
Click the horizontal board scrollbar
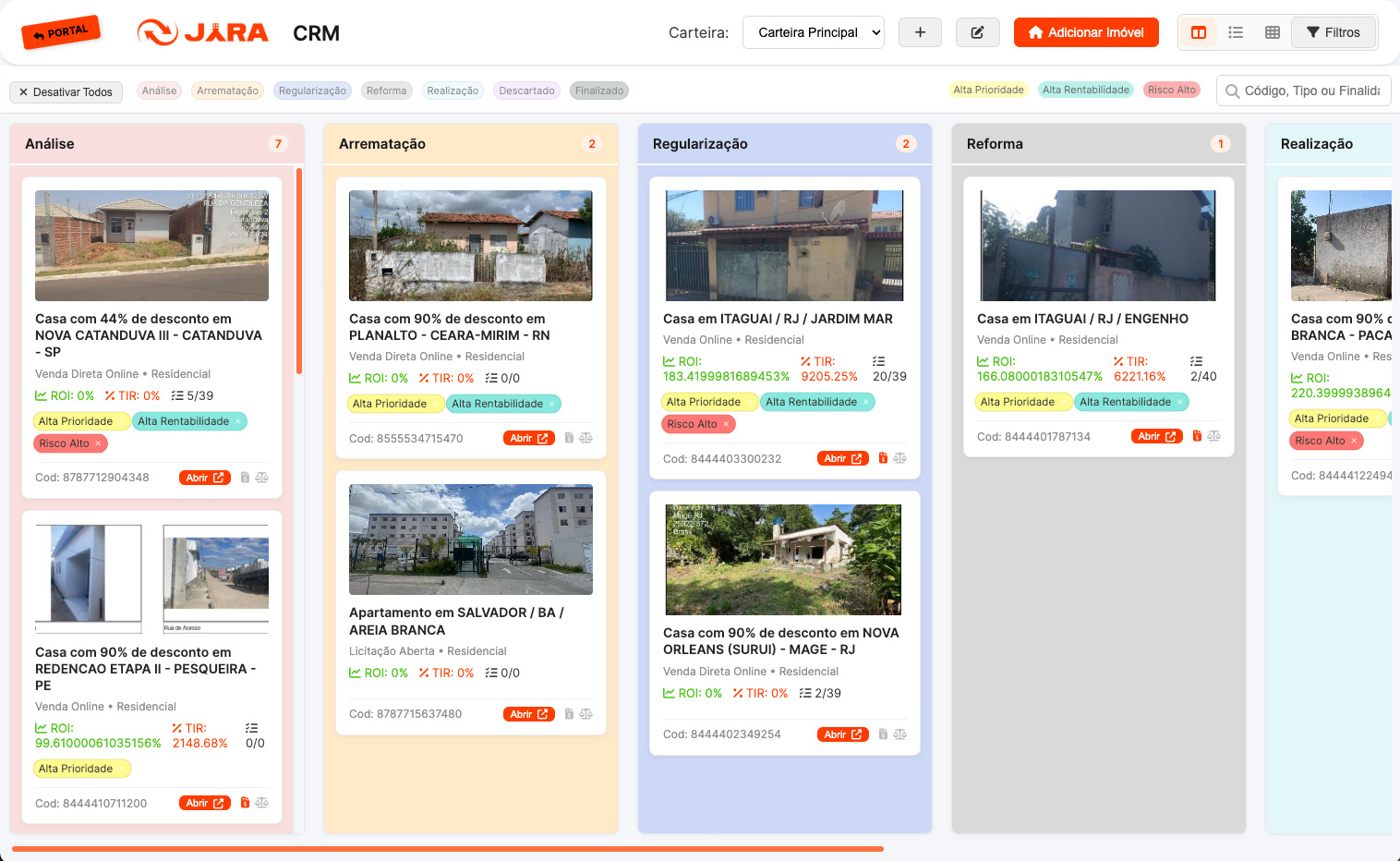448,848
